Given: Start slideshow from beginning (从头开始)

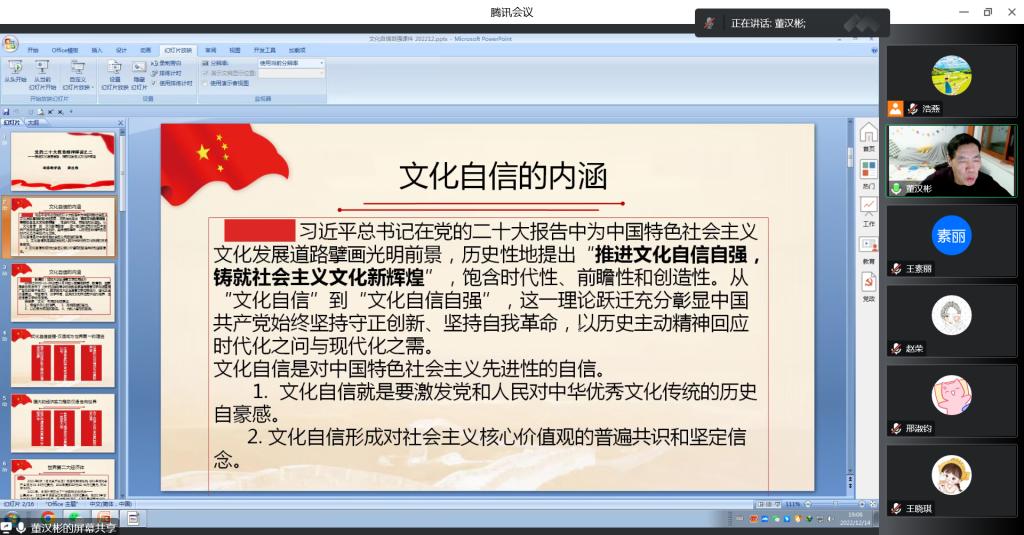Looking at the screenshot, I should (15, 71).
